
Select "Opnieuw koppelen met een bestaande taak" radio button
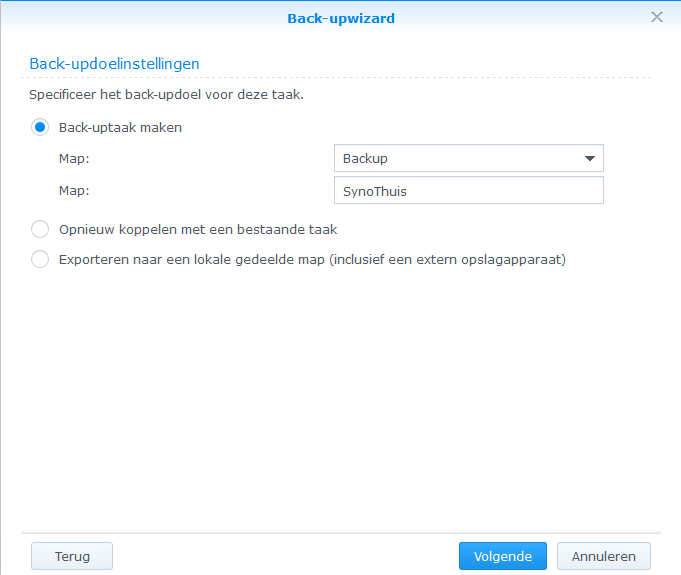click(x=40, y=229)
